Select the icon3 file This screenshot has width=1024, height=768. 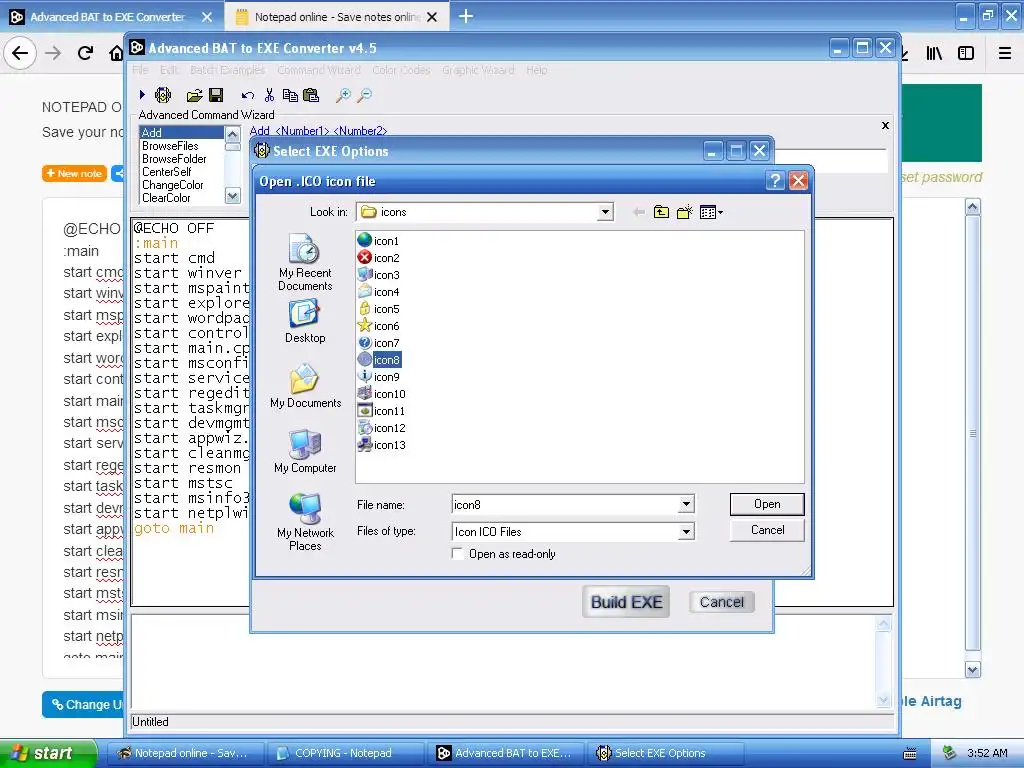click(379, 275)
